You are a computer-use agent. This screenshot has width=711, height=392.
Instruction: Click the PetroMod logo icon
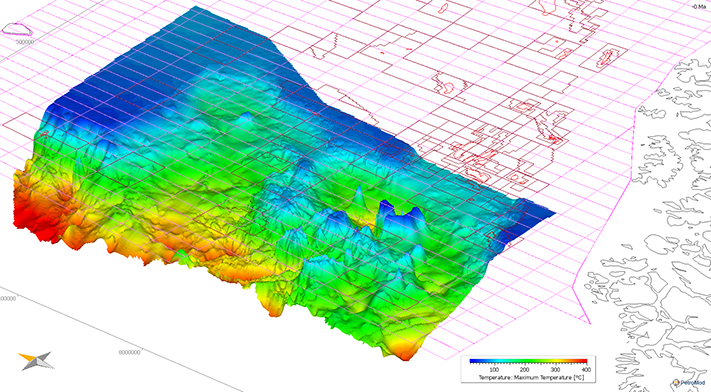[676, 383]
